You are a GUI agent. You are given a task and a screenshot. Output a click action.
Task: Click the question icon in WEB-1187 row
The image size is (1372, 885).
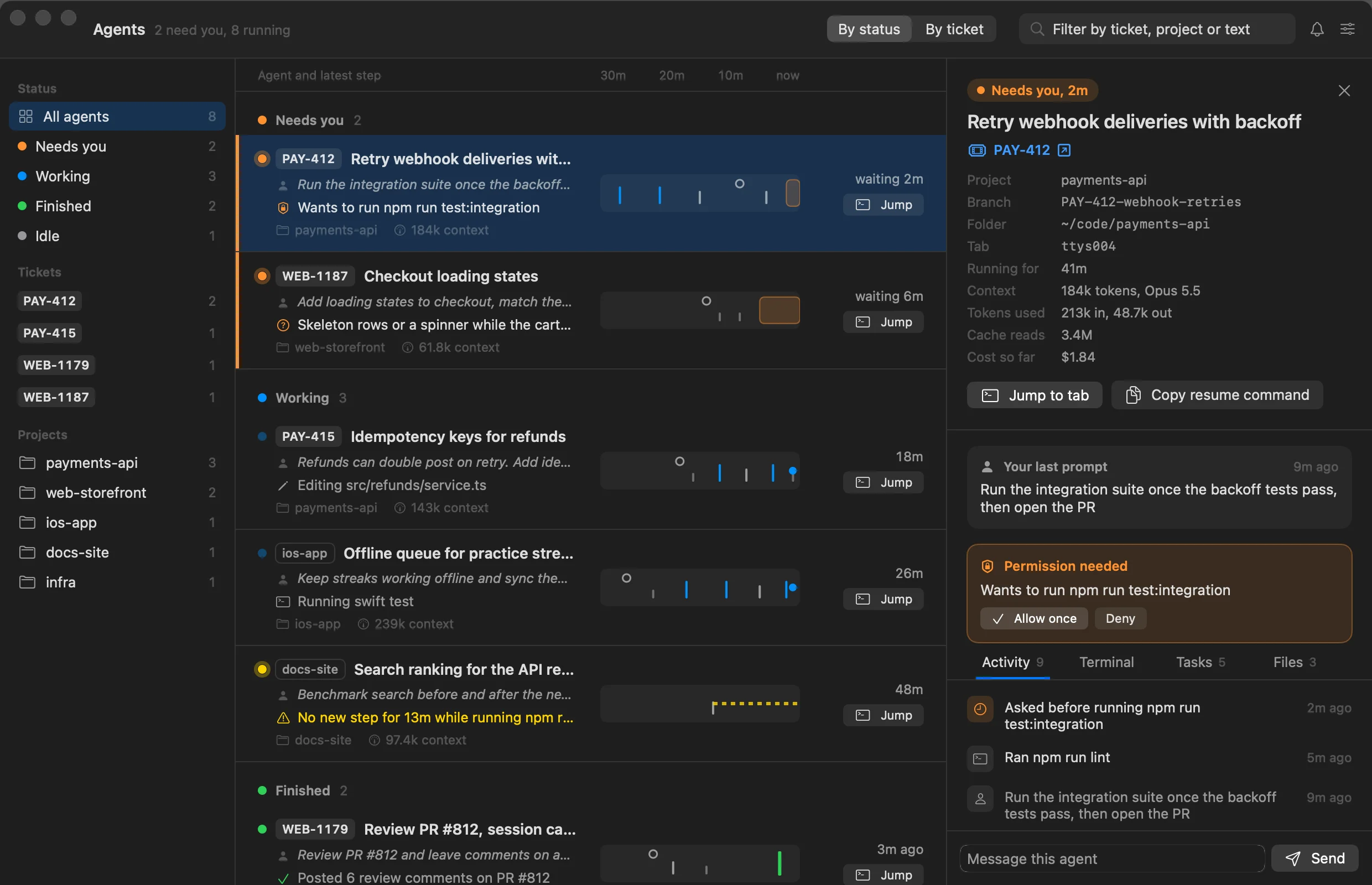(283, 325)
